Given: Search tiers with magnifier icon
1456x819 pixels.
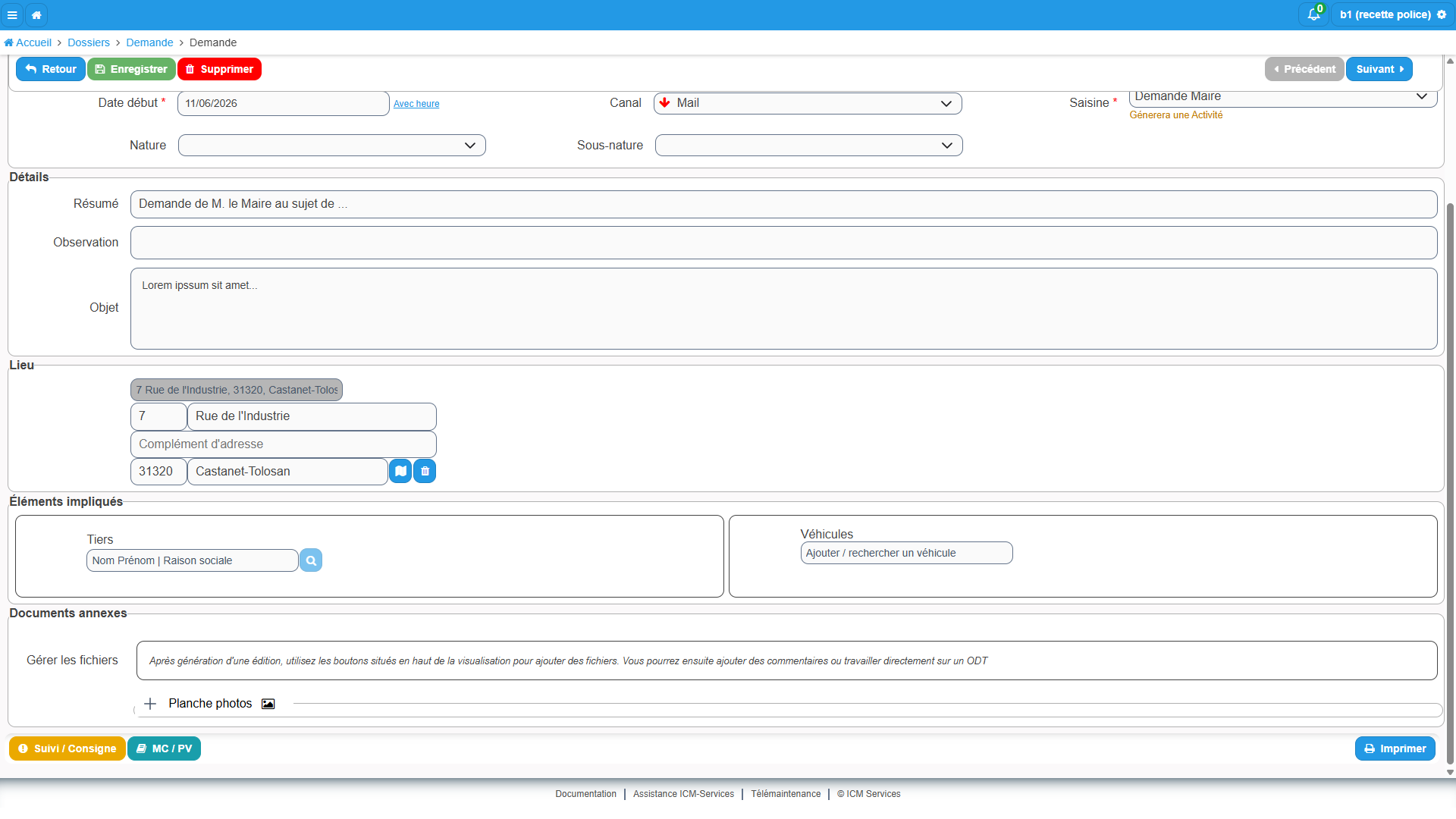Looking at the screenshot, I should (311, 560).
